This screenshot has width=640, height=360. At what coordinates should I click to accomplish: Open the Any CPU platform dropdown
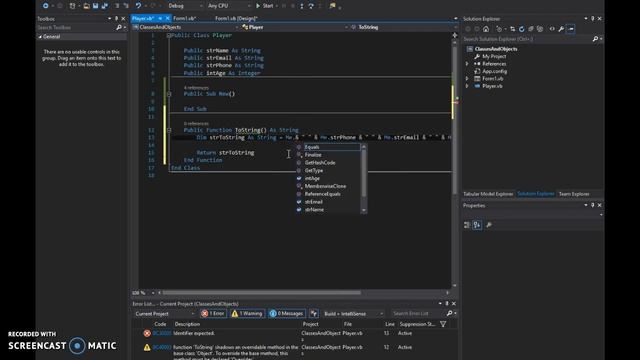(x=229, y=6)
